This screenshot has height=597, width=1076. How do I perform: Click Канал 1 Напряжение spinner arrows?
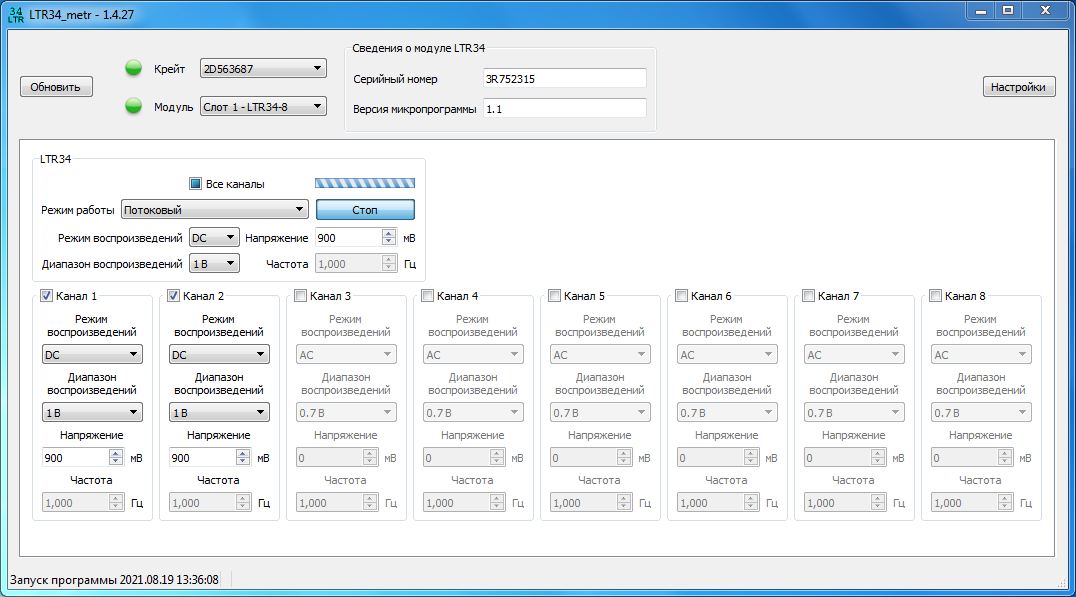click(x=116, y=458)
